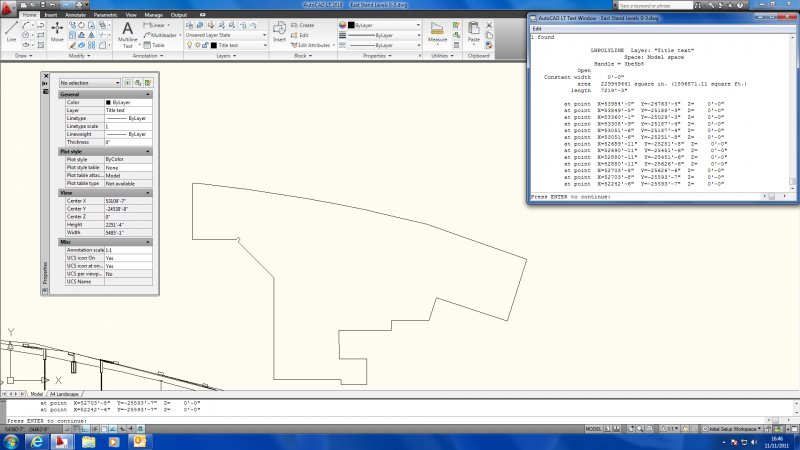Open the Output ribbon tab
The height and width of the screenshot is (450, 800).
pos(179,15)
